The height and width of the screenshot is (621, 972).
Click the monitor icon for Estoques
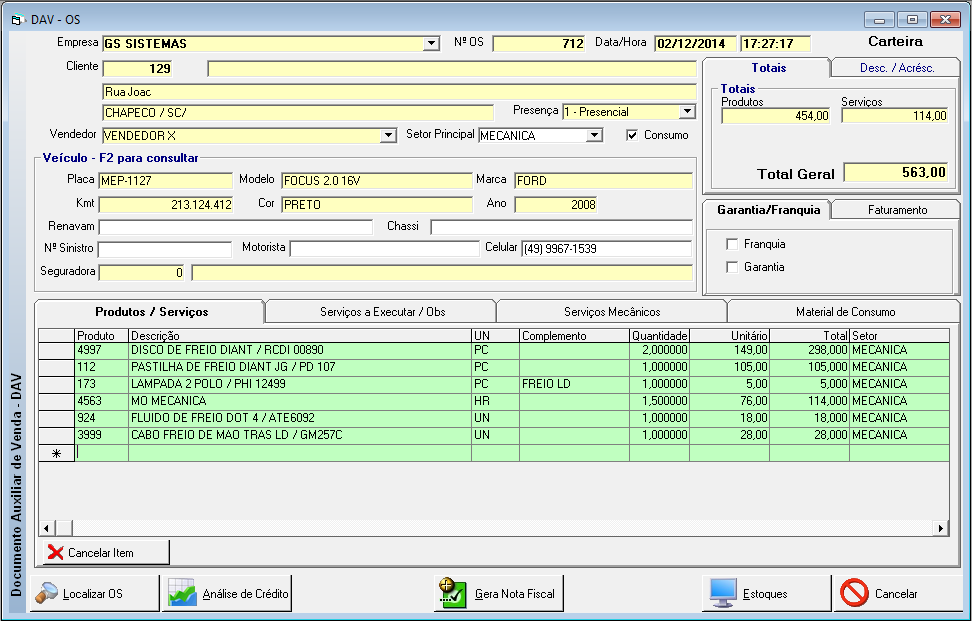pos(722,593)
